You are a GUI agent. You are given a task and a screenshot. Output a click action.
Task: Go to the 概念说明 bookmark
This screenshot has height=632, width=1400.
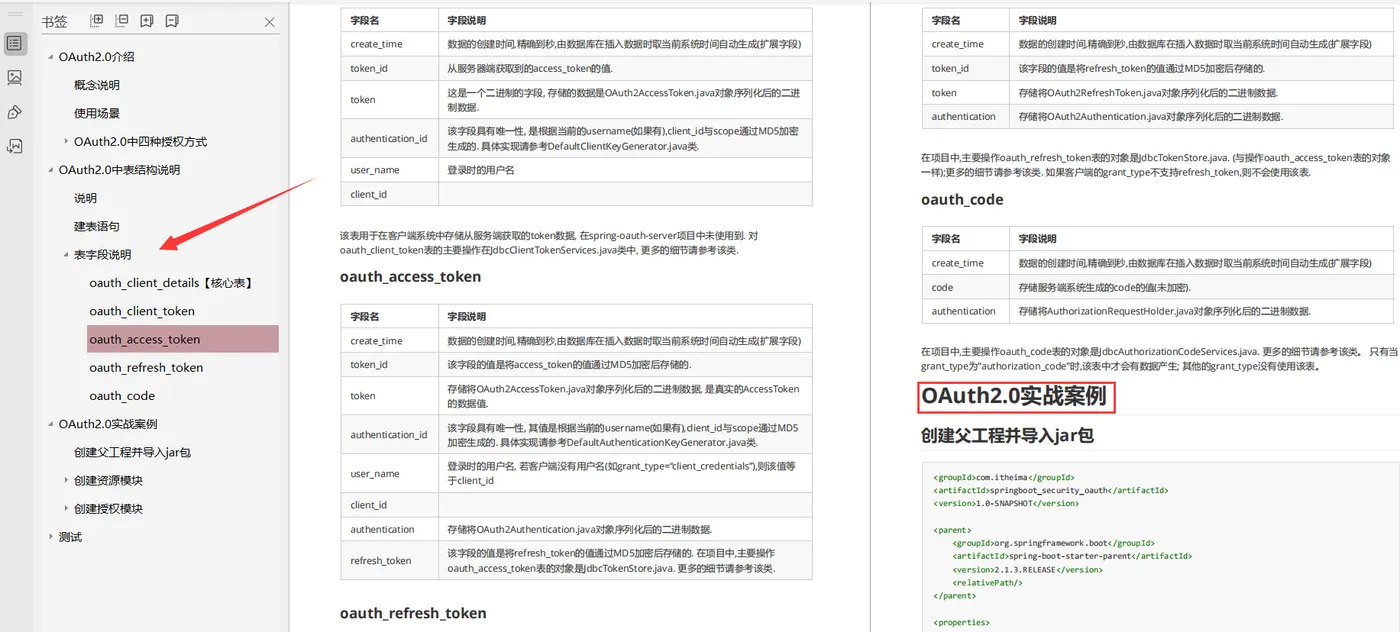pyautogui.click(x=97, y=85)
